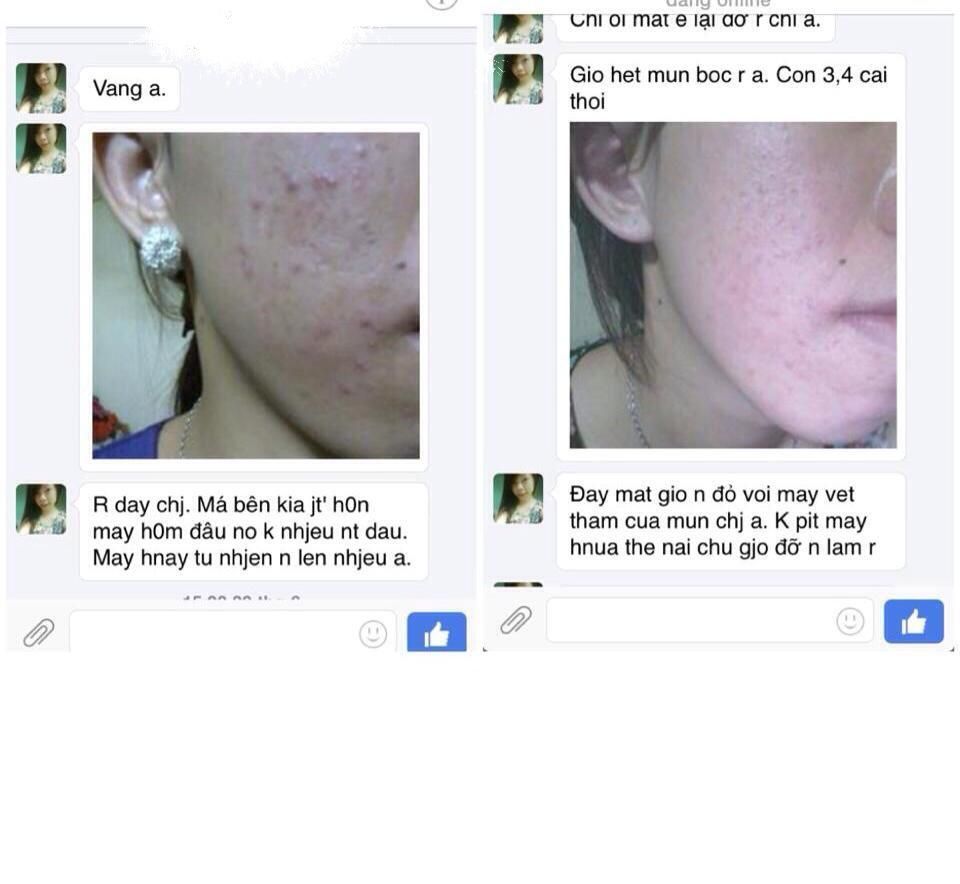This screenshot has height=884, width=960.
Task: Send a thumbs-up like in right chat
Action: pyautogui.click(x=913, y=621)
